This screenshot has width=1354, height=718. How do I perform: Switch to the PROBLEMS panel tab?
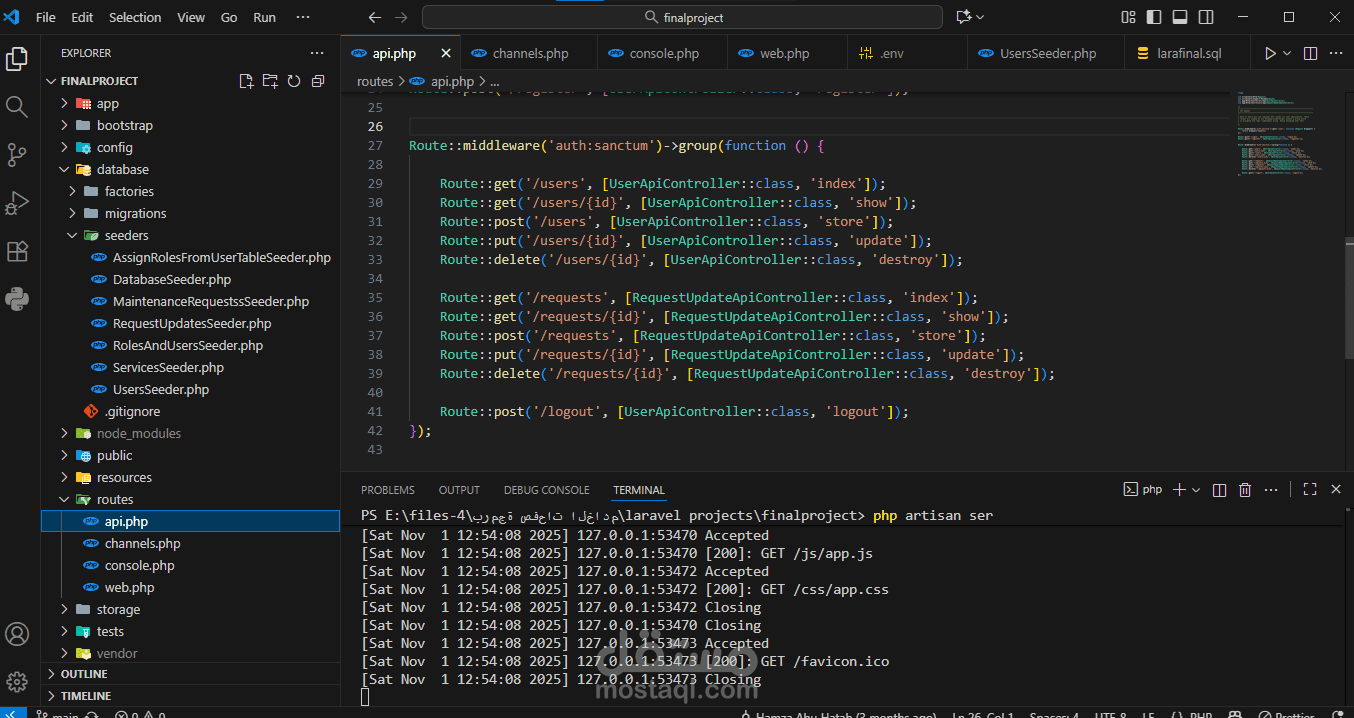(x=387, y=490)
